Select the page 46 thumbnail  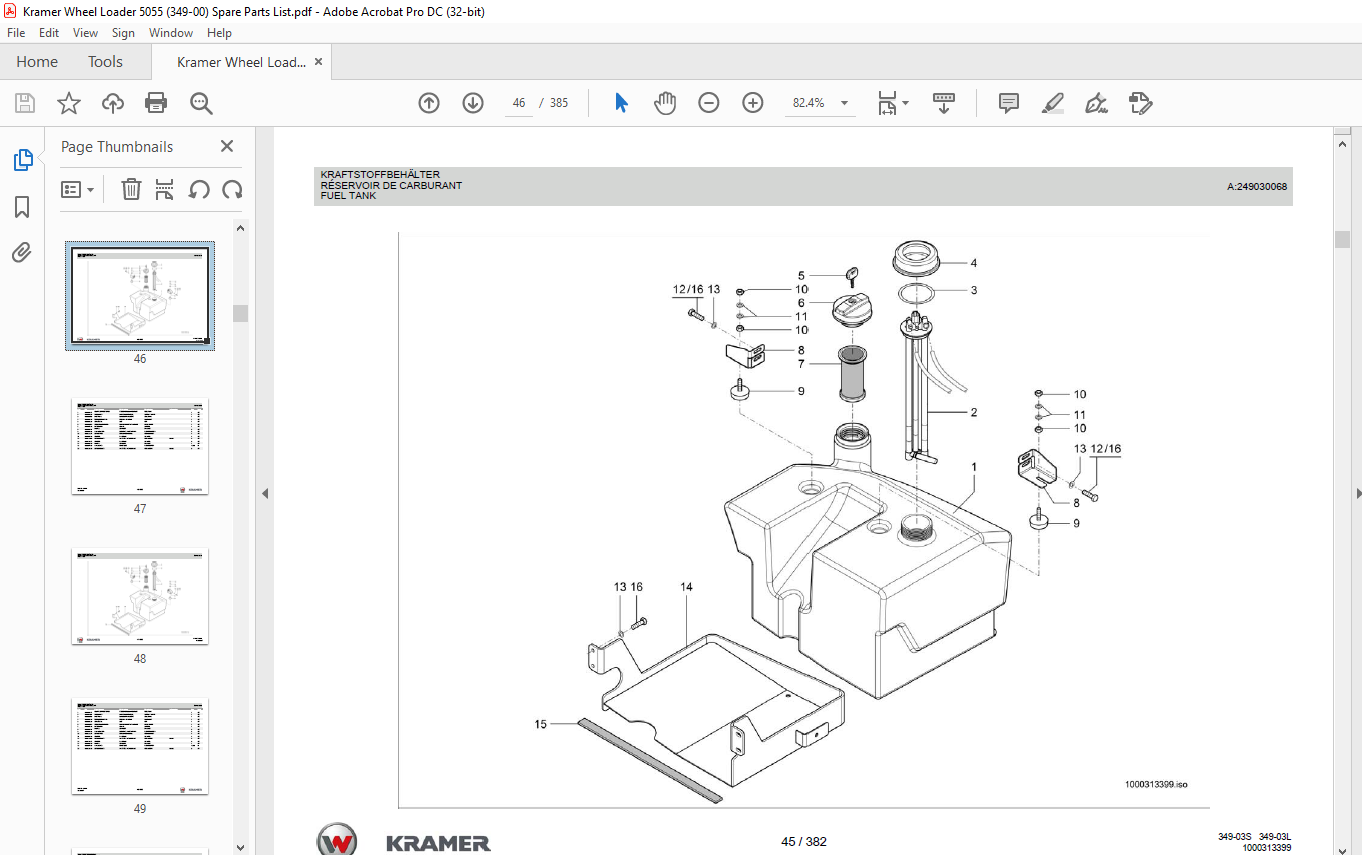click(140, 295)
